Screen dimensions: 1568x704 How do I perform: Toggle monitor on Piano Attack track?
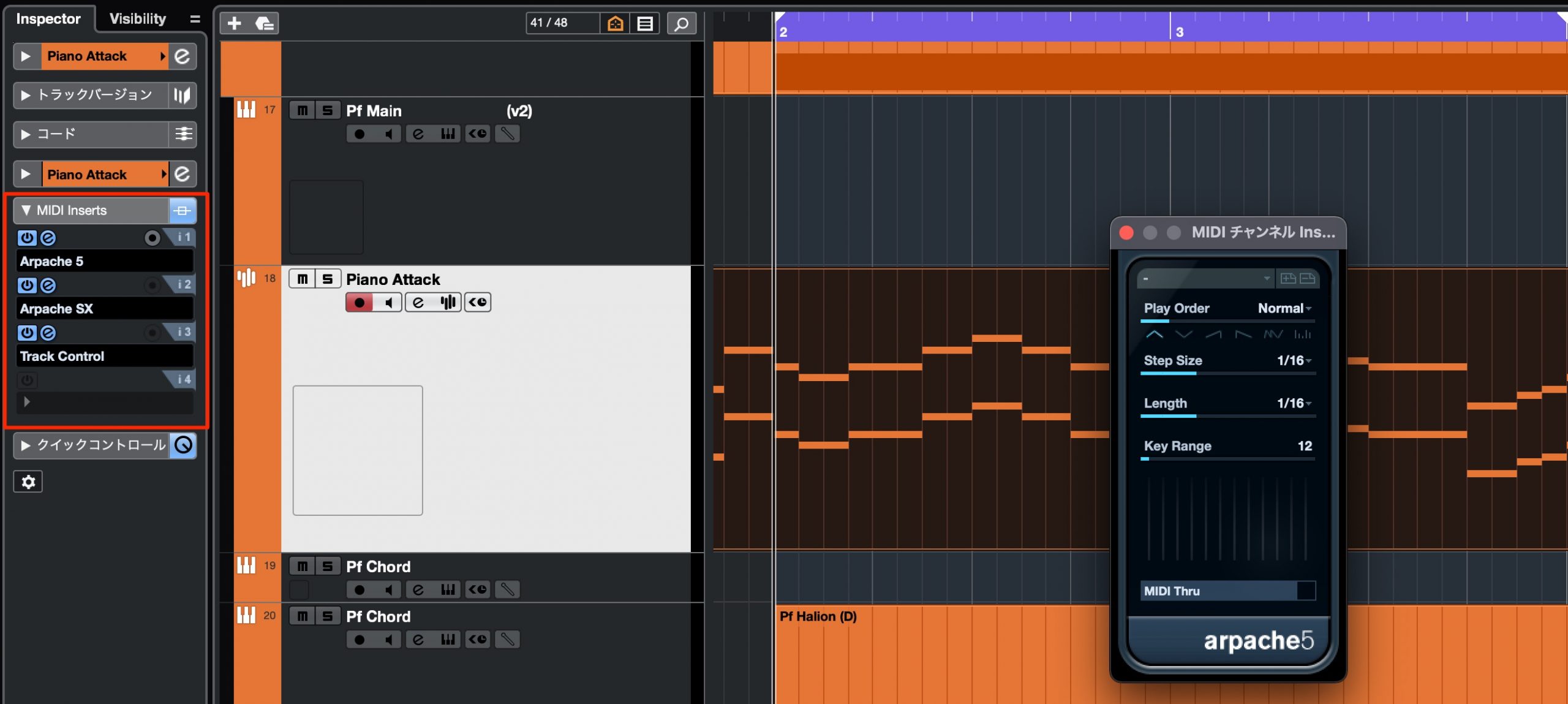[388, 302]
